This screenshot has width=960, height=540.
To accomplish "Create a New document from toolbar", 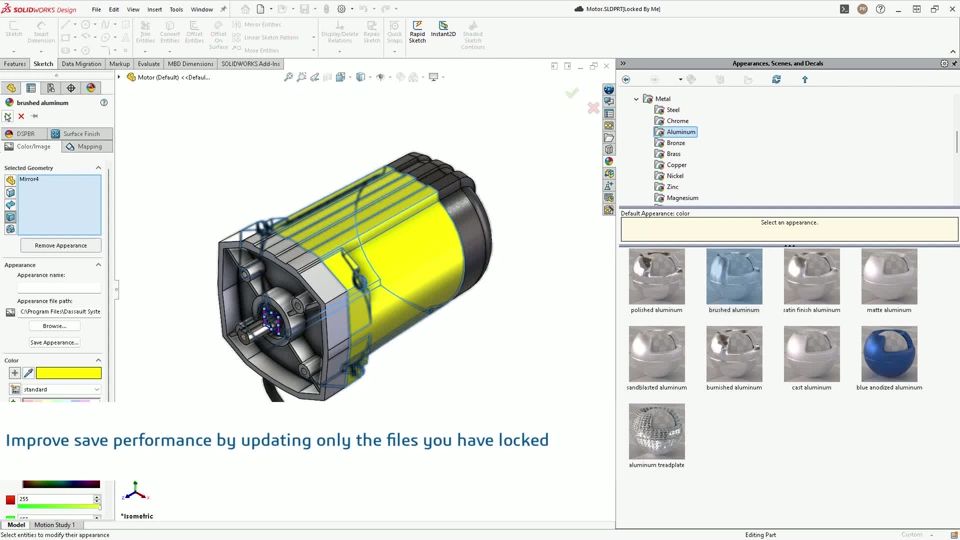I will pyautogui.click(x=261, y=9).
